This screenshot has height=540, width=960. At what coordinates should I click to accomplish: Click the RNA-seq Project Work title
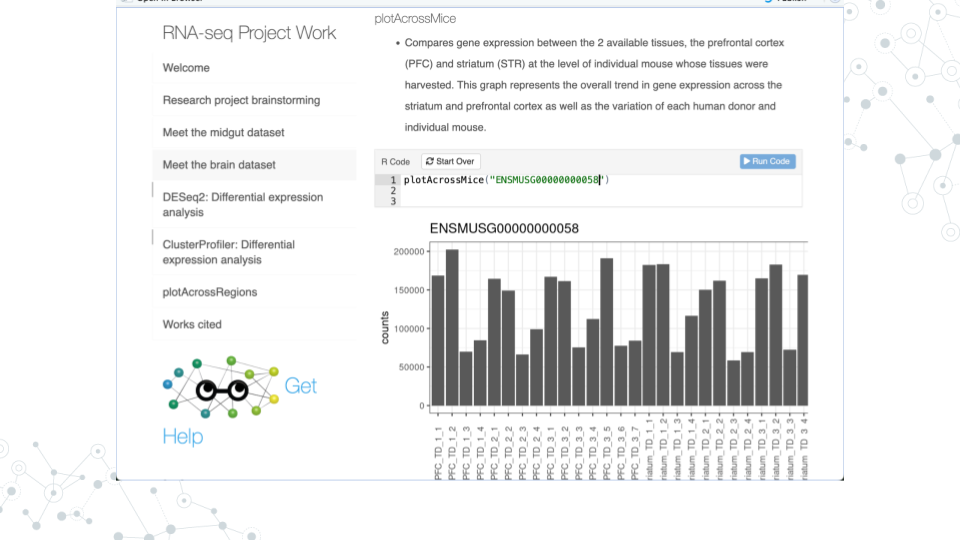point(249,33)
